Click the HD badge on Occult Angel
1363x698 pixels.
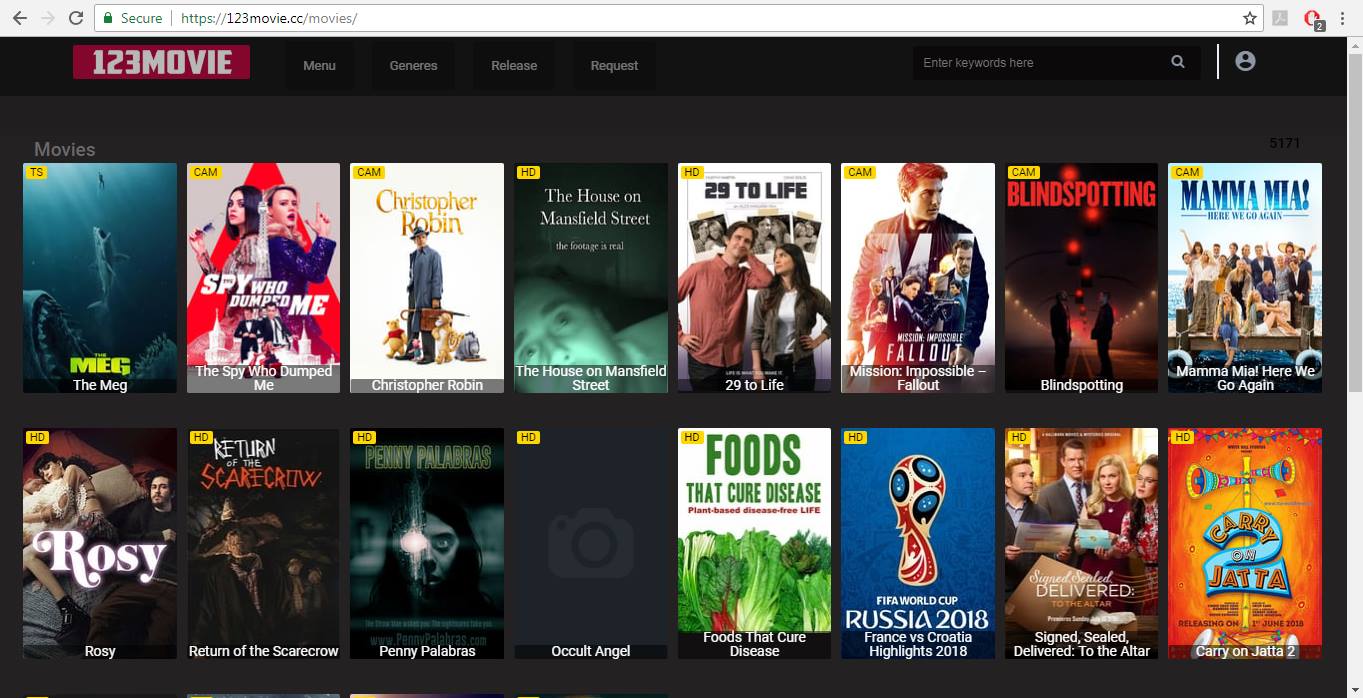(528, 437)
